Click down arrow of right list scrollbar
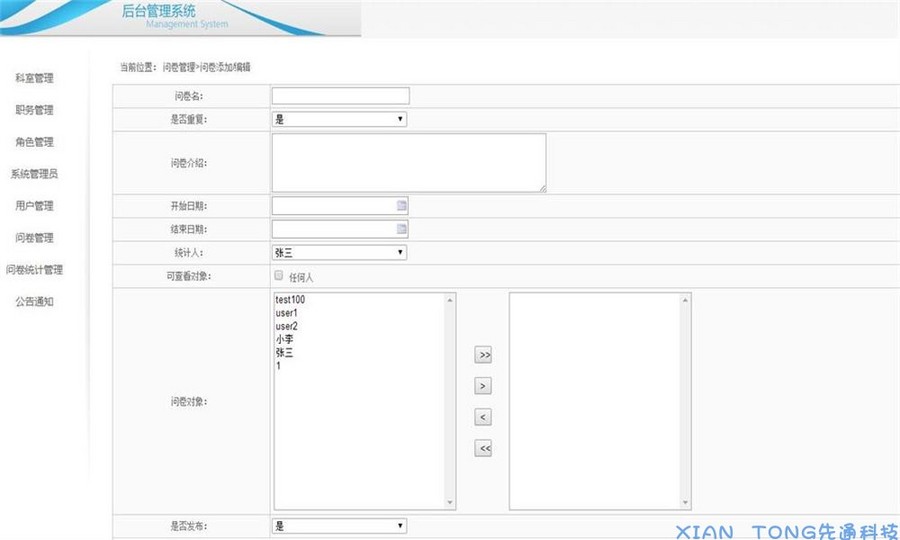This screenshot has width=900, height=540. pyautogui.click(x=685, y=503)
